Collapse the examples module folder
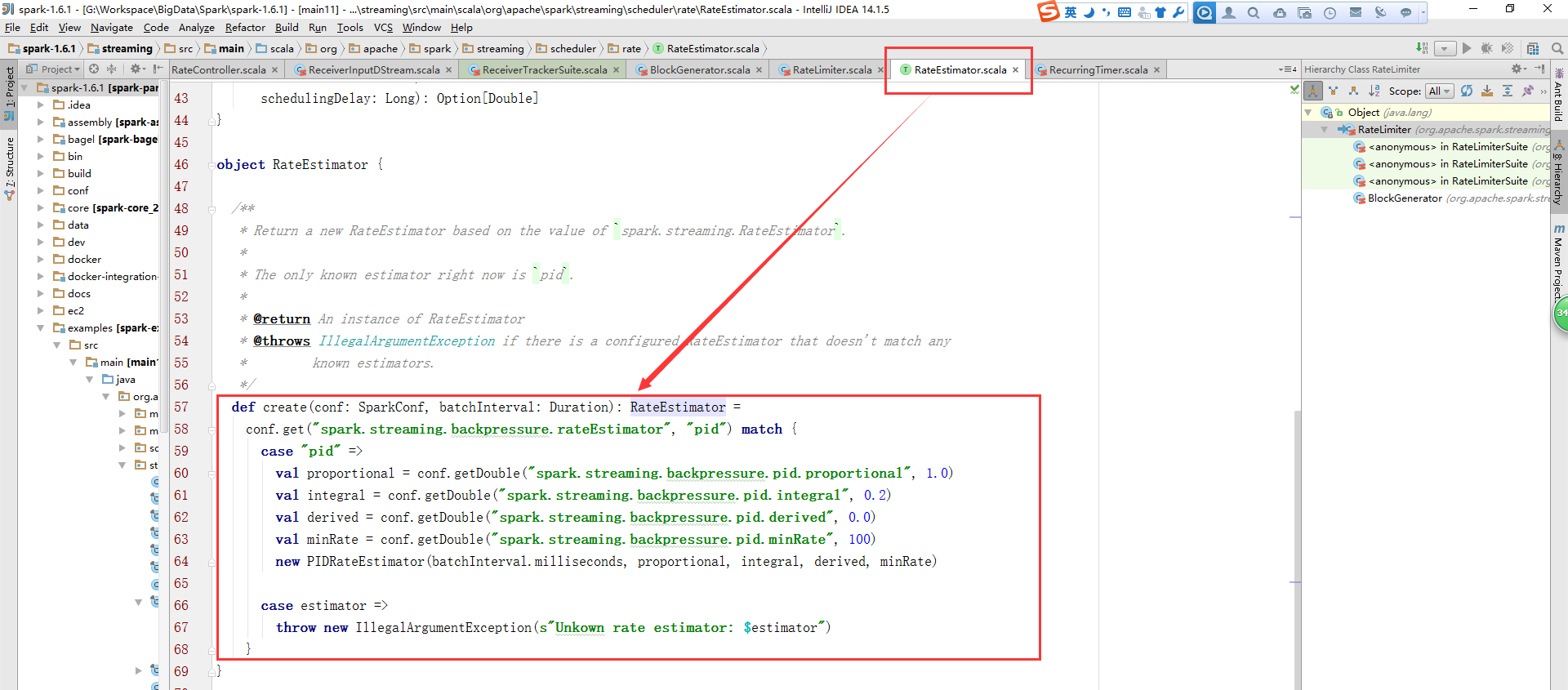This screenshot has height=690, width=1568. click(x=41, y=327)
